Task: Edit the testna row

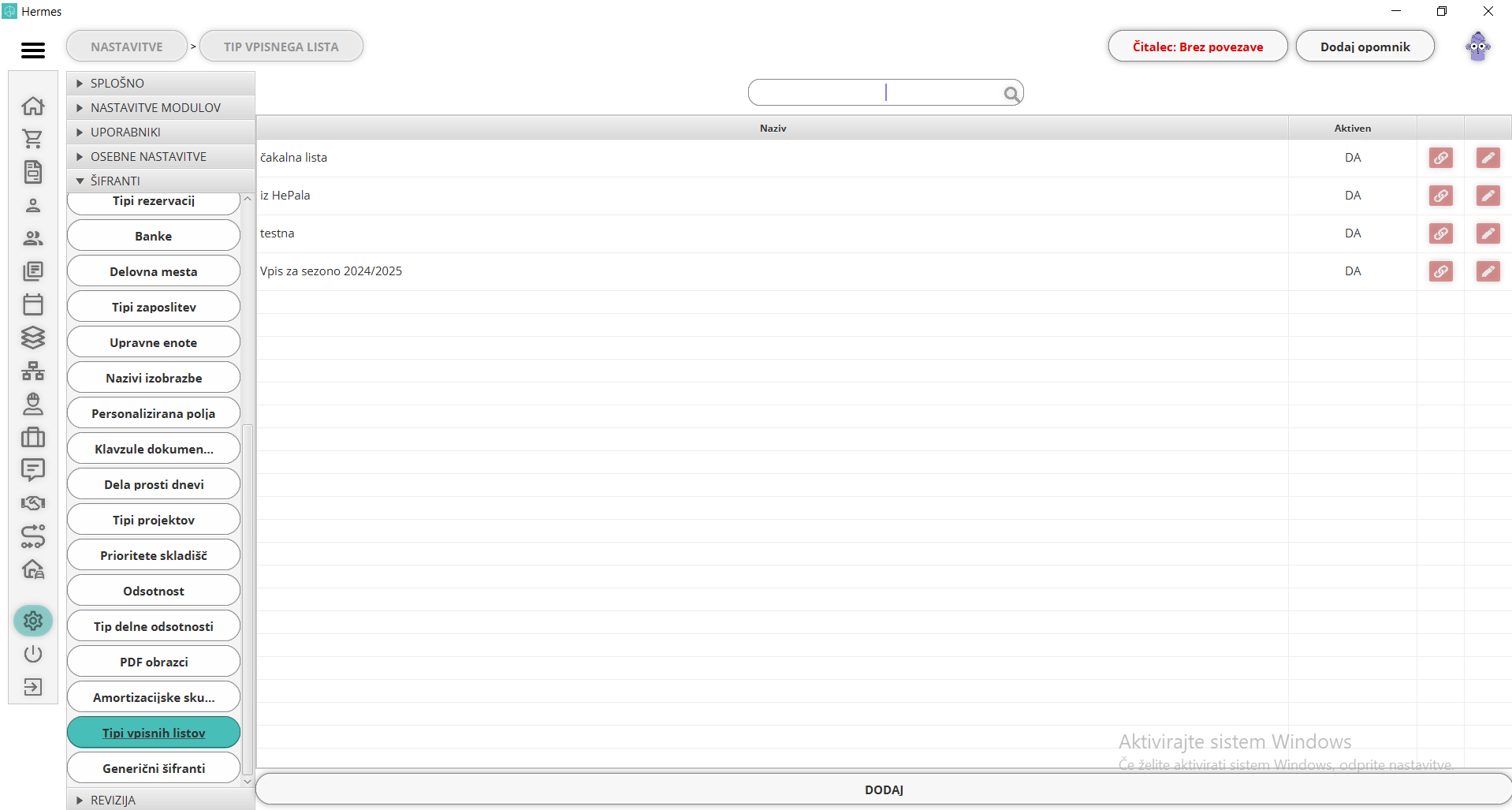Action: tap(1488, 233)
